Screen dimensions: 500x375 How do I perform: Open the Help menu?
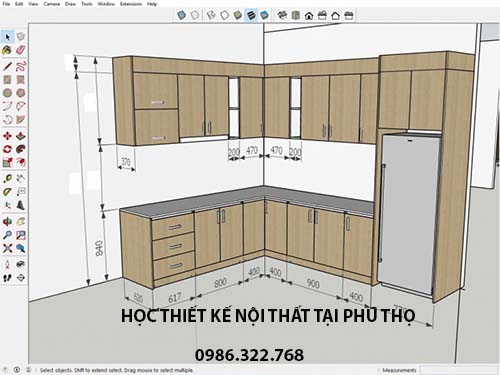coord(152,4)
